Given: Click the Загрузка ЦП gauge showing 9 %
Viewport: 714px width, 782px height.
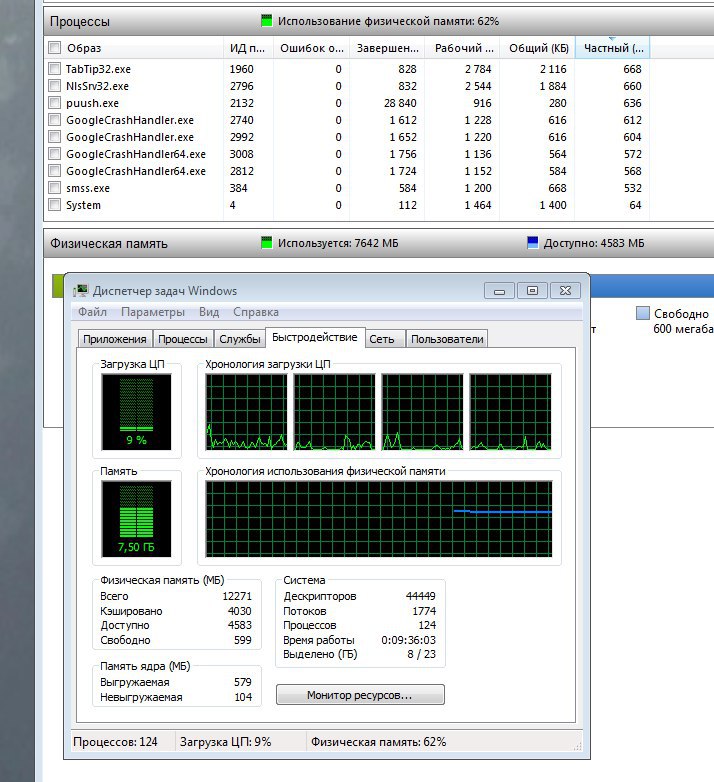Looking at the screenshot, I should [136, 412].
